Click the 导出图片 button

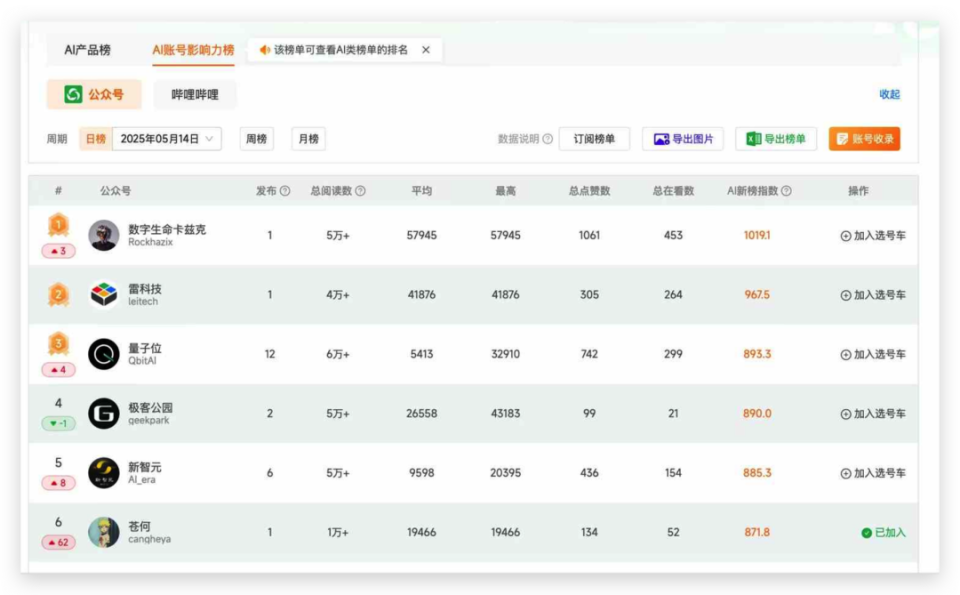click(683, 139)
